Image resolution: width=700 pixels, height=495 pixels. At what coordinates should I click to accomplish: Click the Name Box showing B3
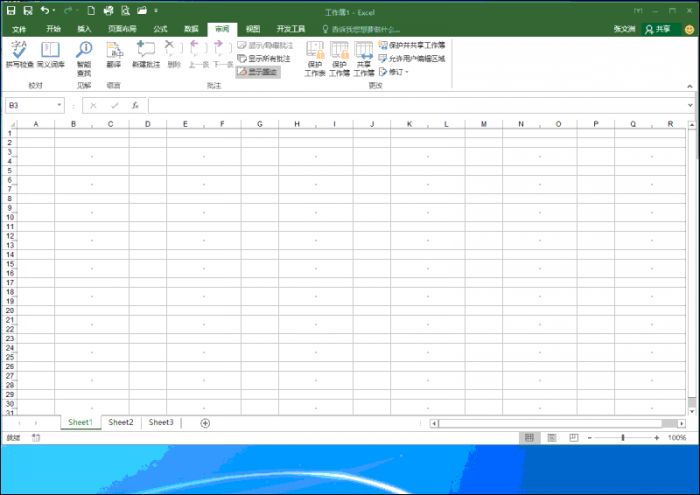pos(30,105)
